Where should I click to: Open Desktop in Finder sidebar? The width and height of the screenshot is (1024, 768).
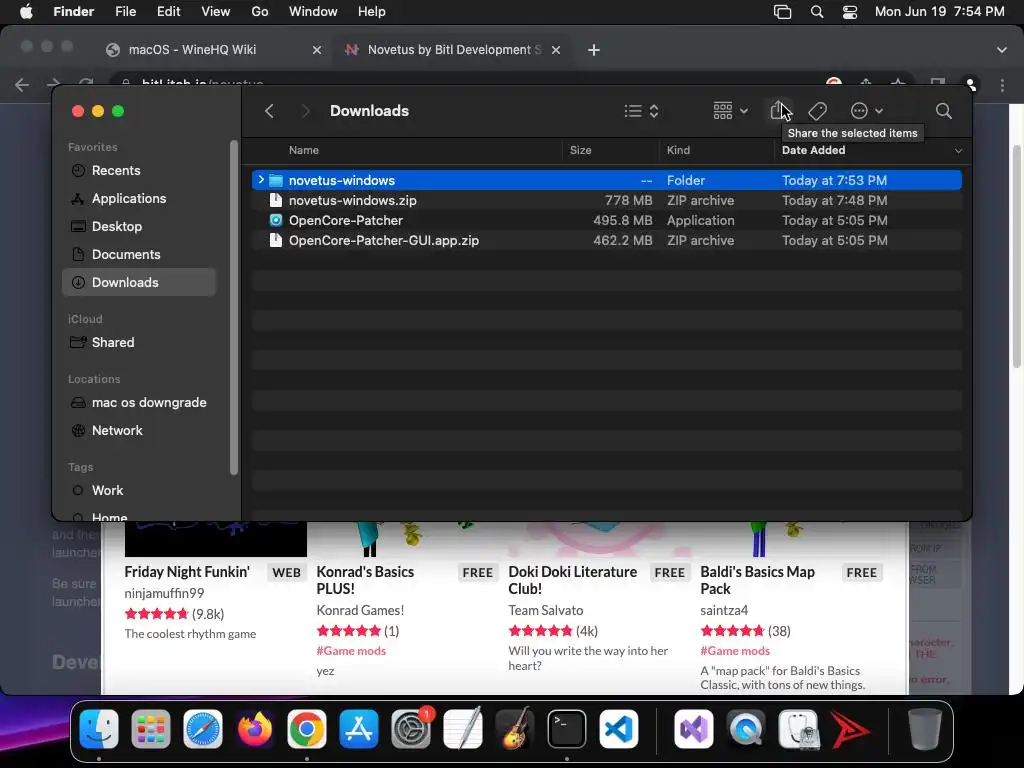(x=139, y=227)
